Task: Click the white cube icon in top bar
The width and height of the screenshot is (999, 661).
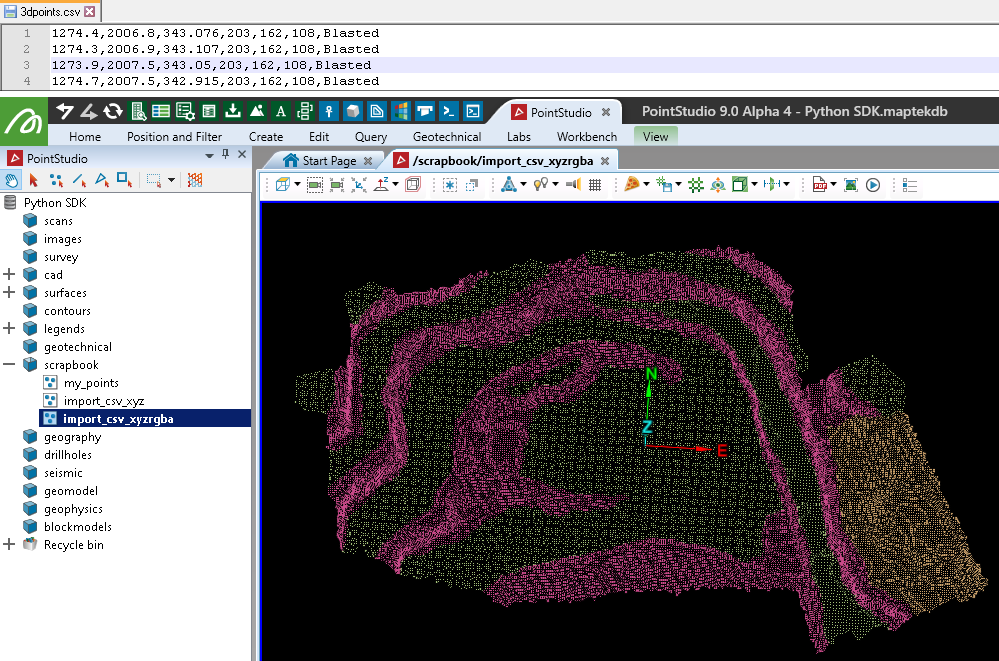Action: (x=352, y=112)
